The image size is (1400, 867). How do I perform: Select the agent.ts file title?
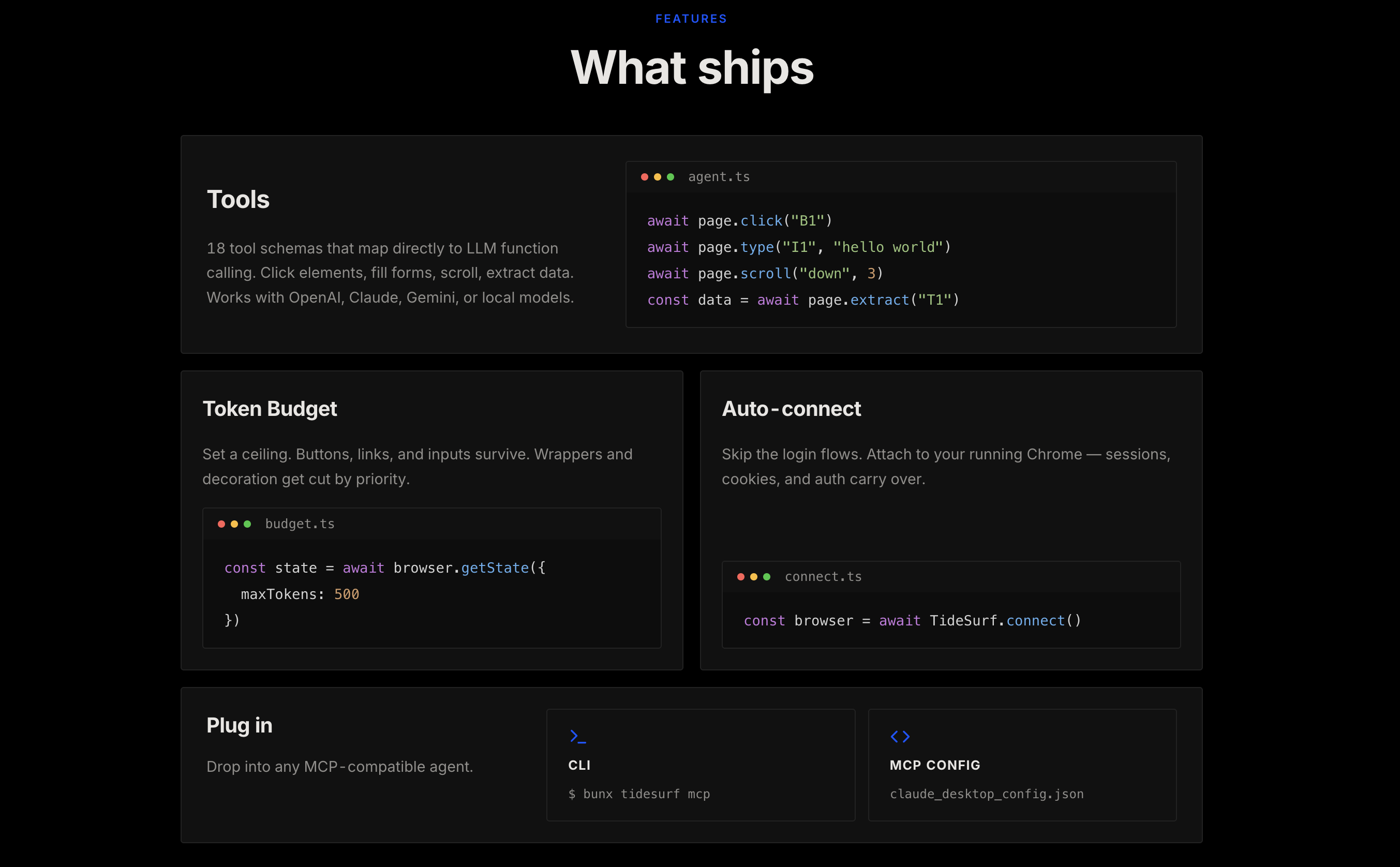pyautogui.click(x=718, y=177)
